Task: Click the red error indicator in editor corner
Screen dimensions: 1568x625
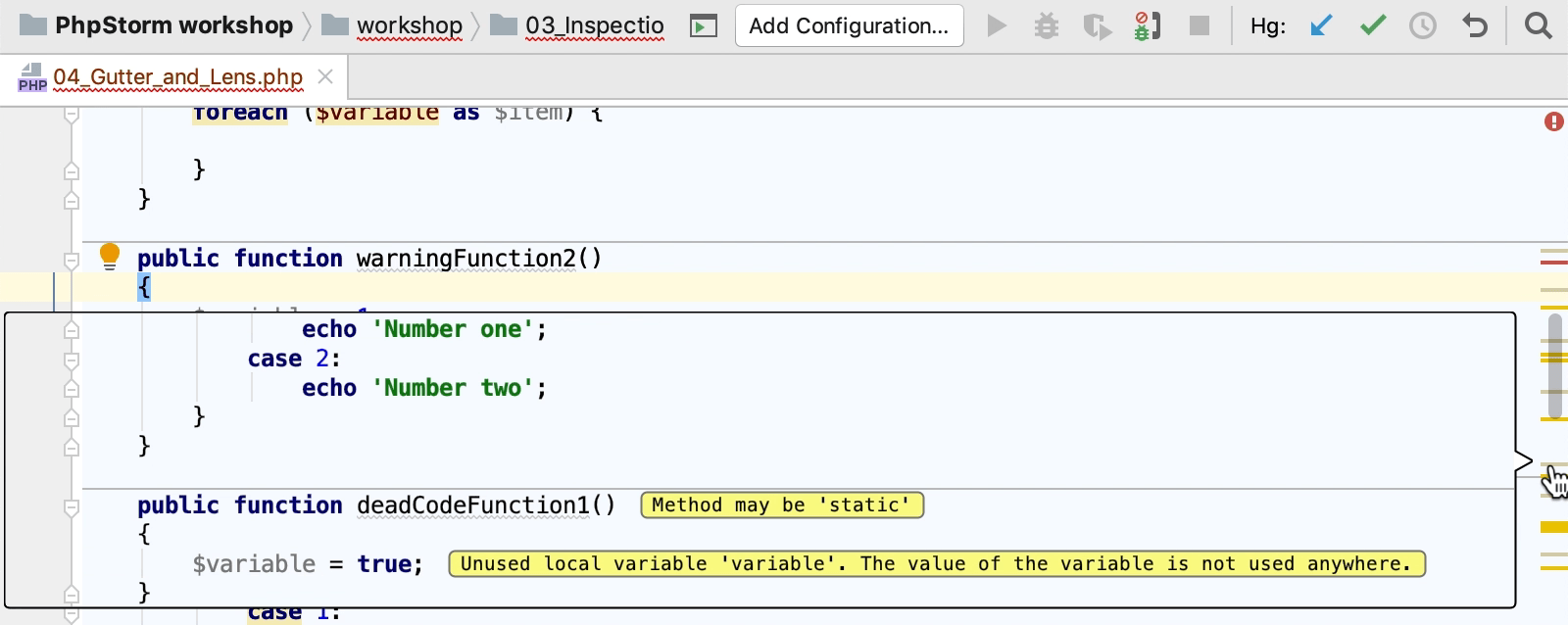Action: (x=1554, y=121)
